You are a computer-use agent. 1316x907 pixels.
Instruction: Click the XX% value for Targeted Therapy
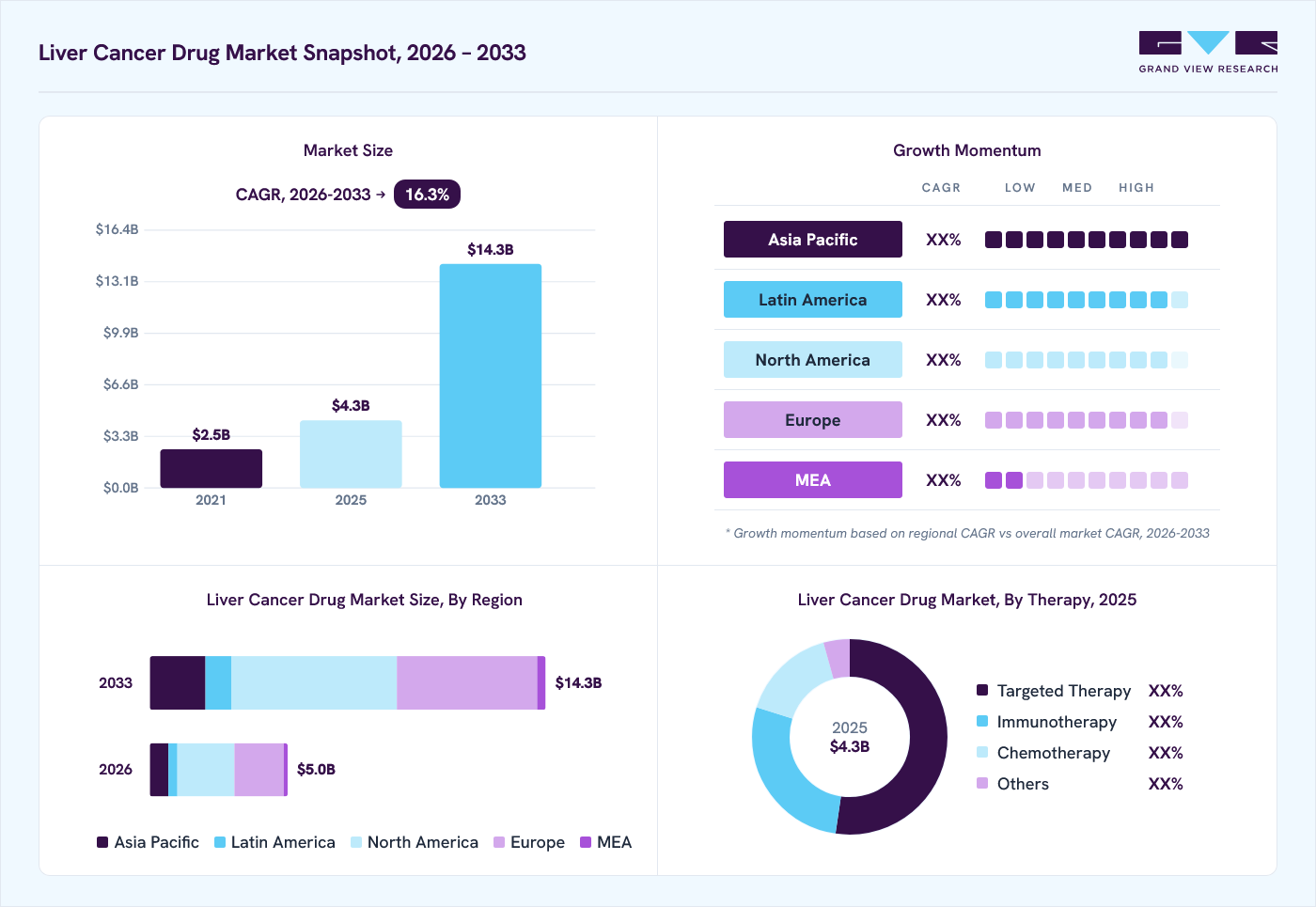coord(1166,691)
